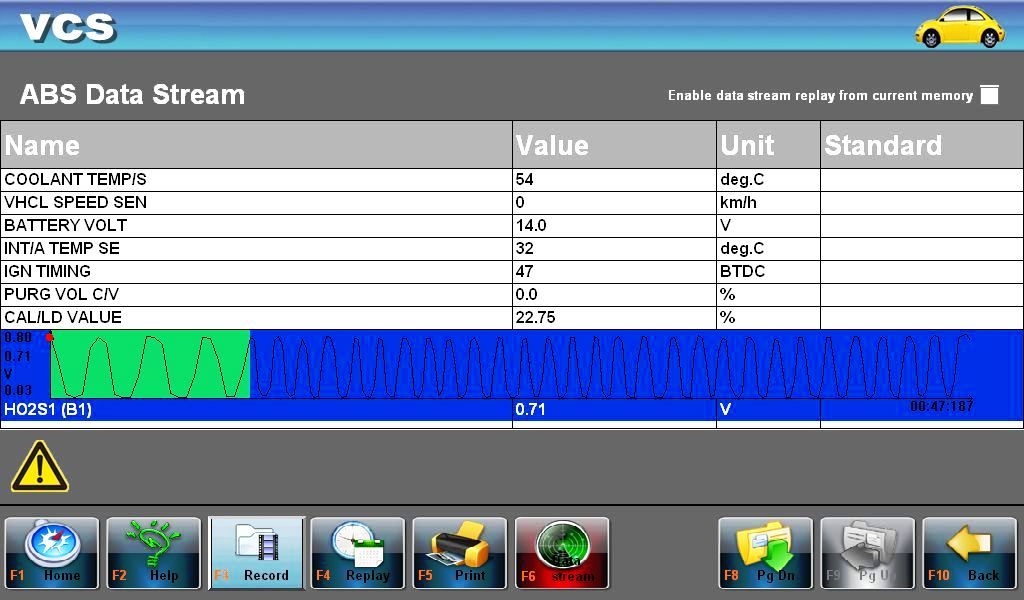Click the yellow car icon
Image resolution: width=1024 pixels, height=600 pixels.
(959, 27)
